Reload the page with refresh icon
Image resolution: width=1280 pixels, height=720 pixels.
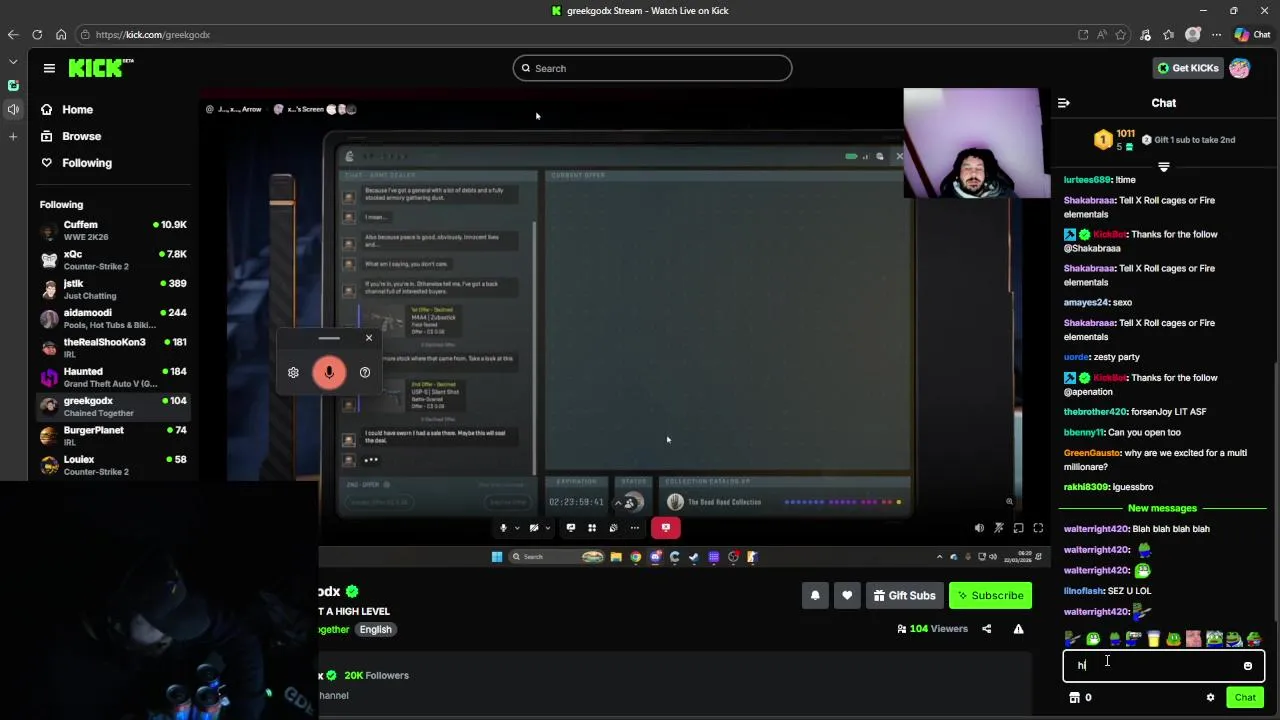[37, 34]
